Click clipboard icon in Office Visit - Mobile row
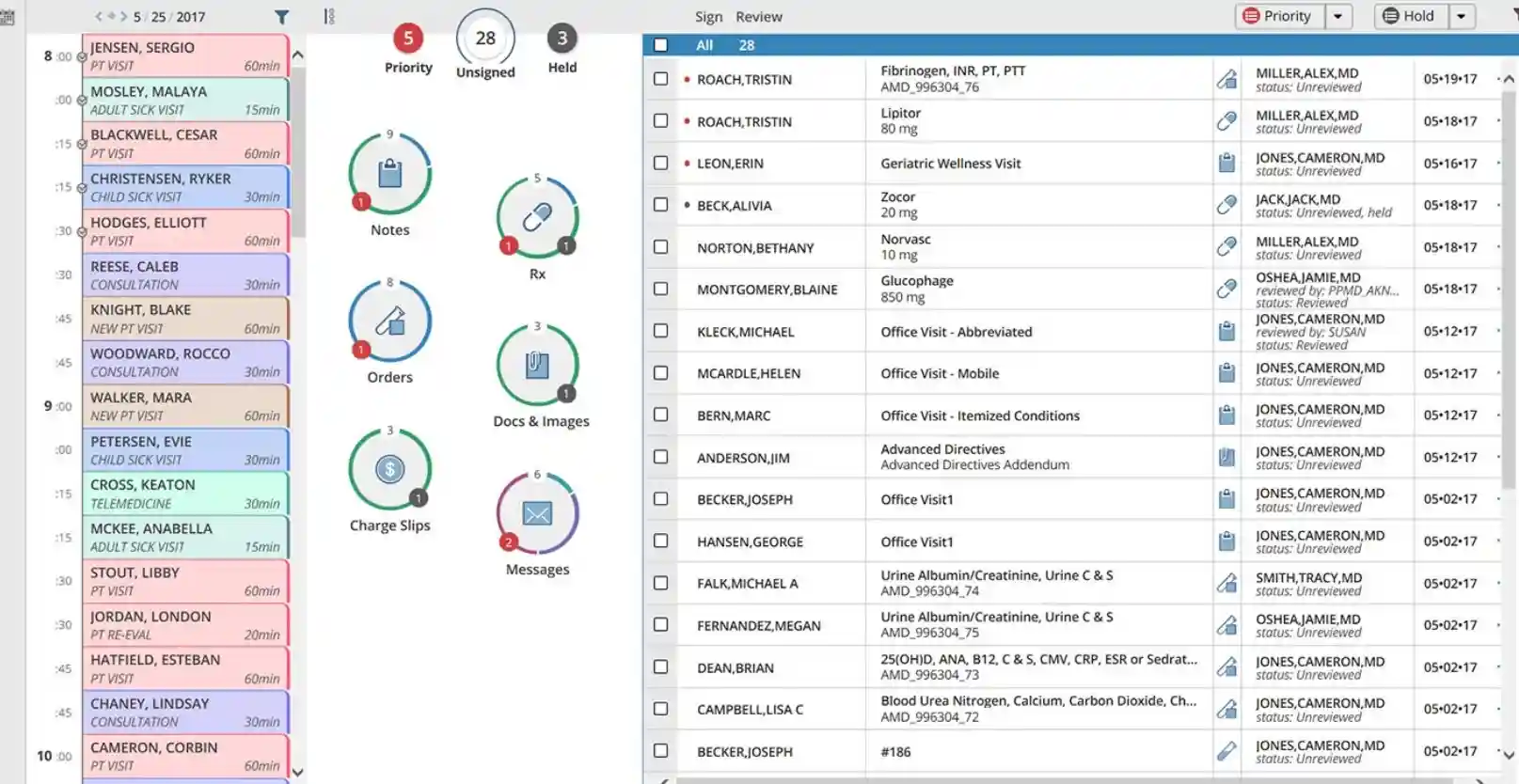 (1226, 373)
